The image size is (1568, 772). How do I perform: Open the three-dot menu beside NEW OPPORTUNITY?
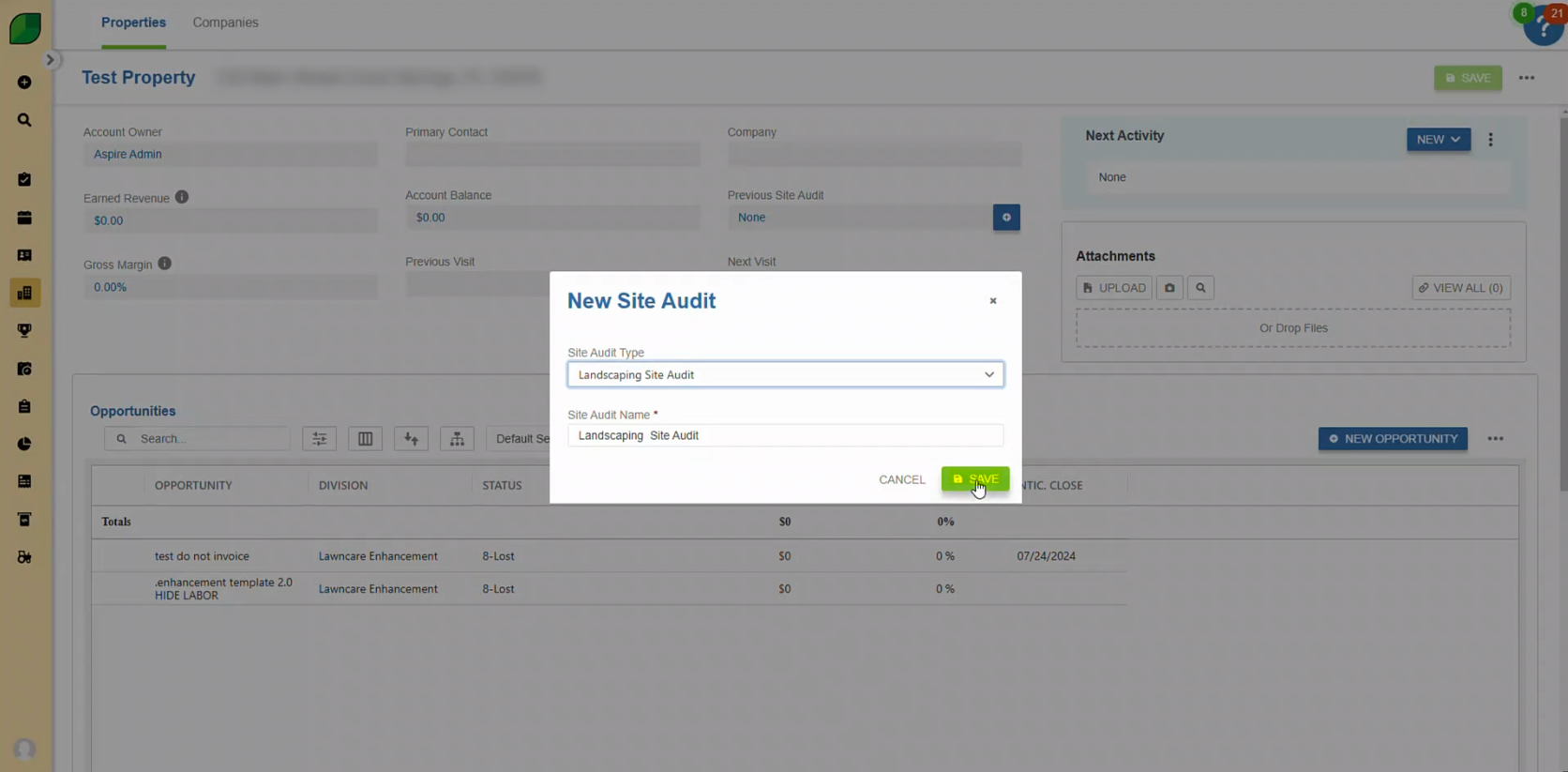(1495, 438)
